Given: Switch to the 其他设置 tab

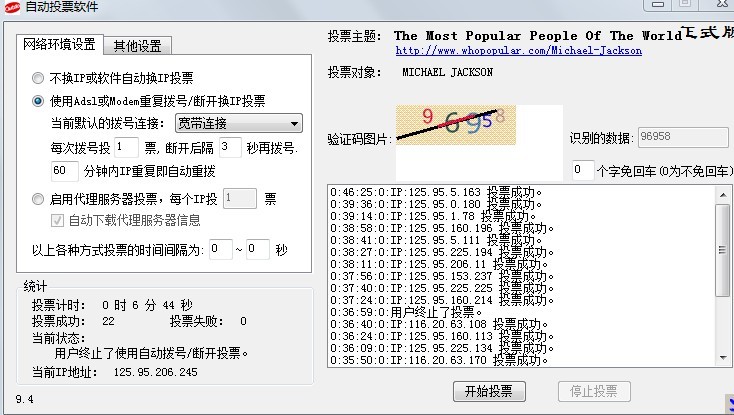Looking at the screenshot, I should click(140, 46).
